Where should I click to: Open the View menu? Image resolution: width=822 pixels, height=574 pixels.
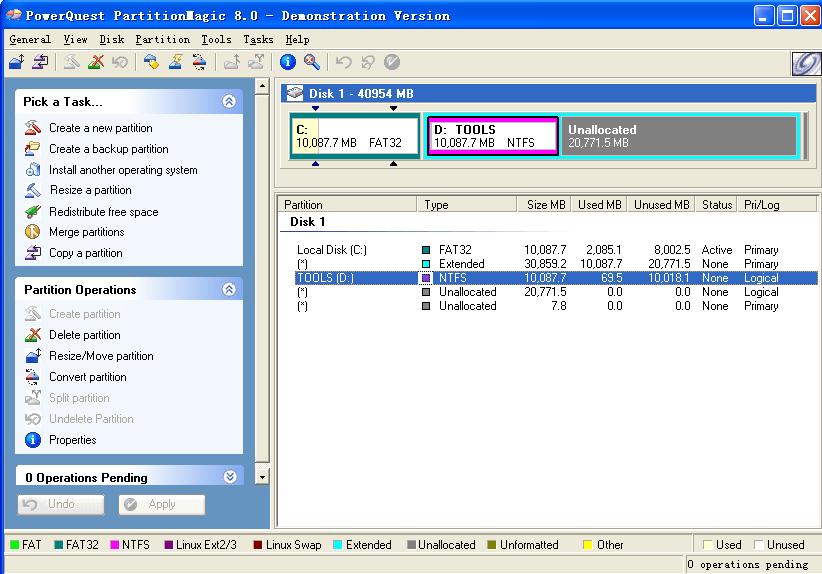click(x=75, y=39)
